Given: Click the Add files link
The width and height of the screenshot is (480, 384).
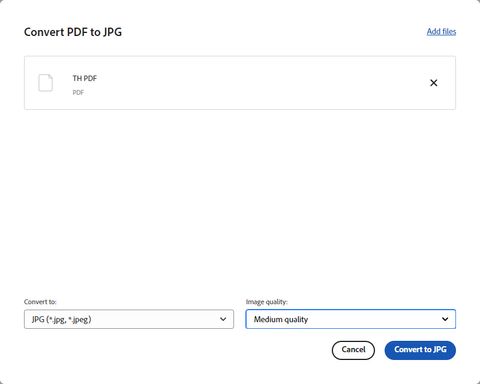Looking at the screenshot, I should [441, 32].
